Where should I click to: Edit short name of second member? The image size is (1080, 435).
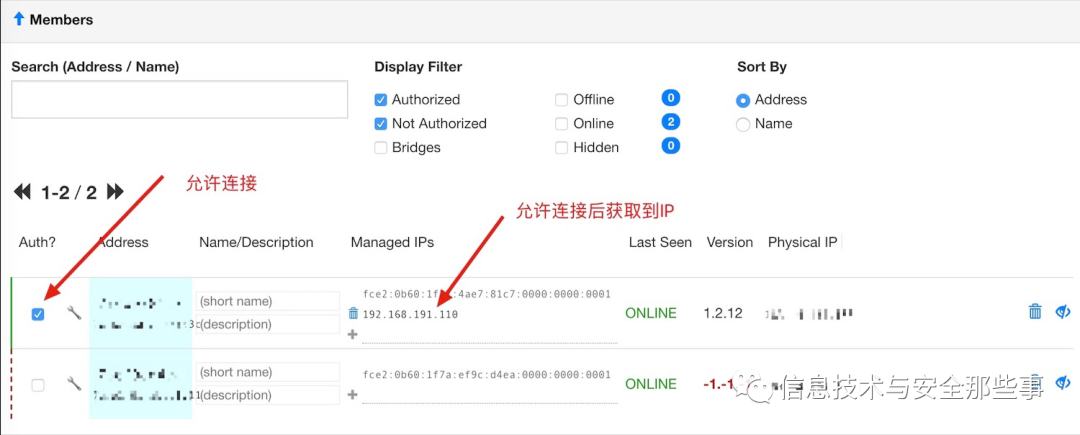click(268, 372)
